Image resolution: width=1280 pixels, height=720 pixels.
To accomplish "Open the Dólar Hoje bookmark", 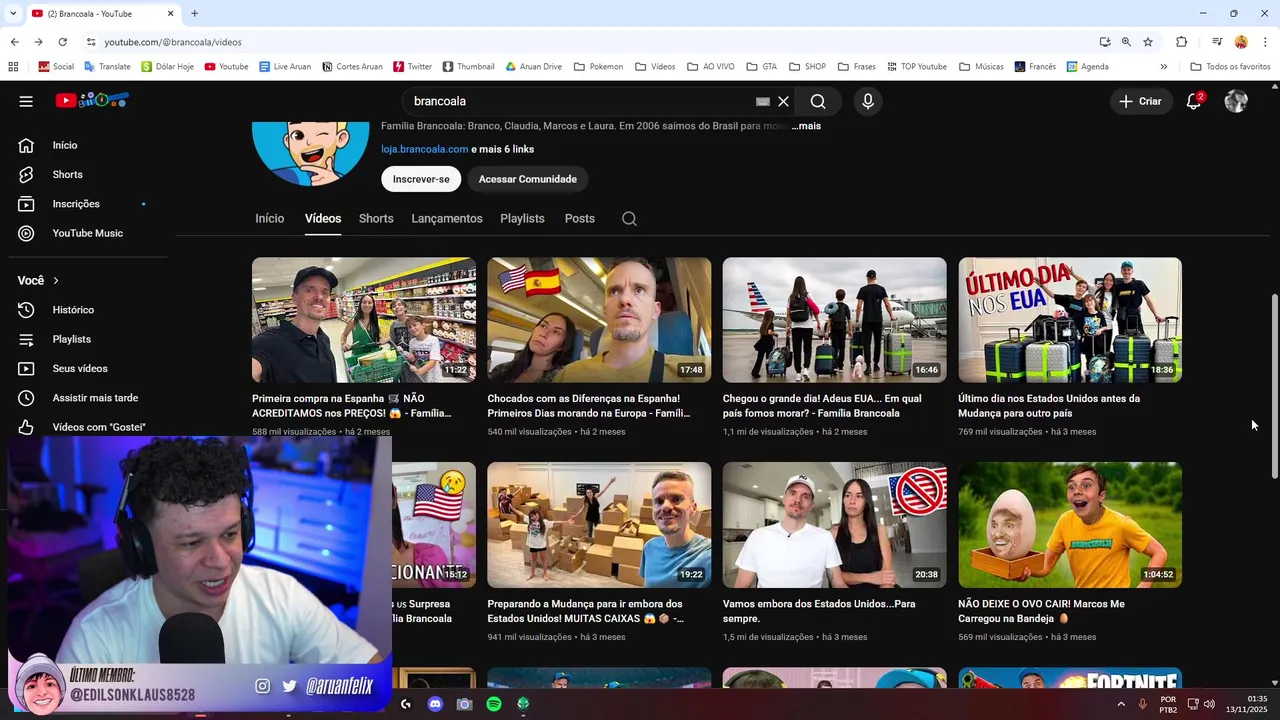I will point(167,67).
